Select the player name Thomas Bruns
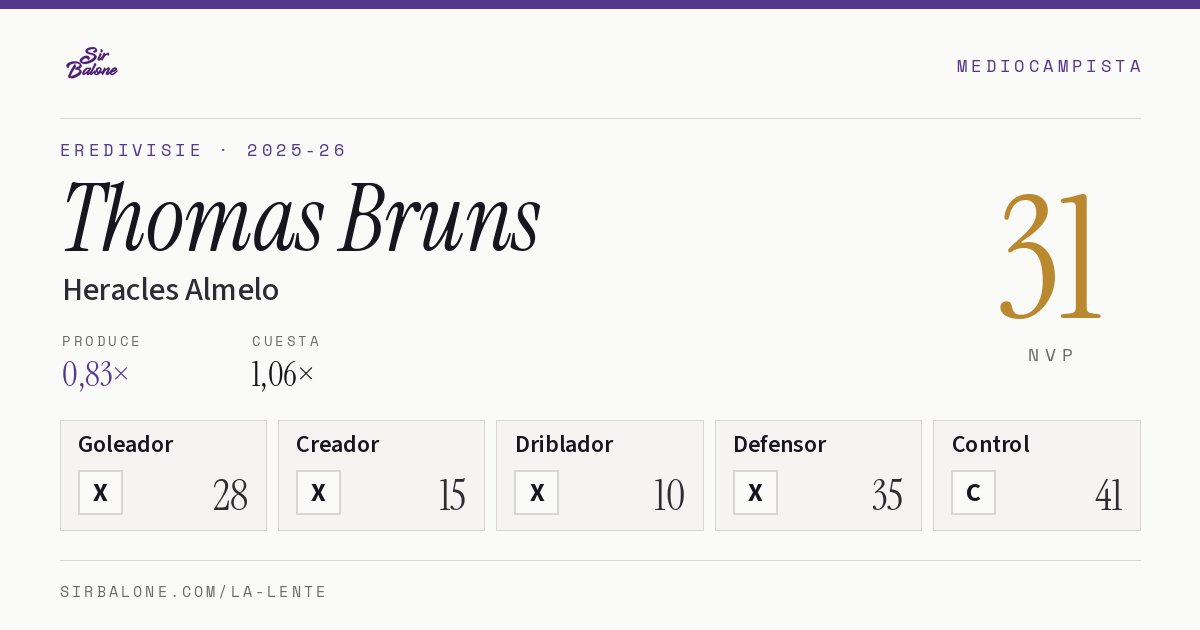 302,217
